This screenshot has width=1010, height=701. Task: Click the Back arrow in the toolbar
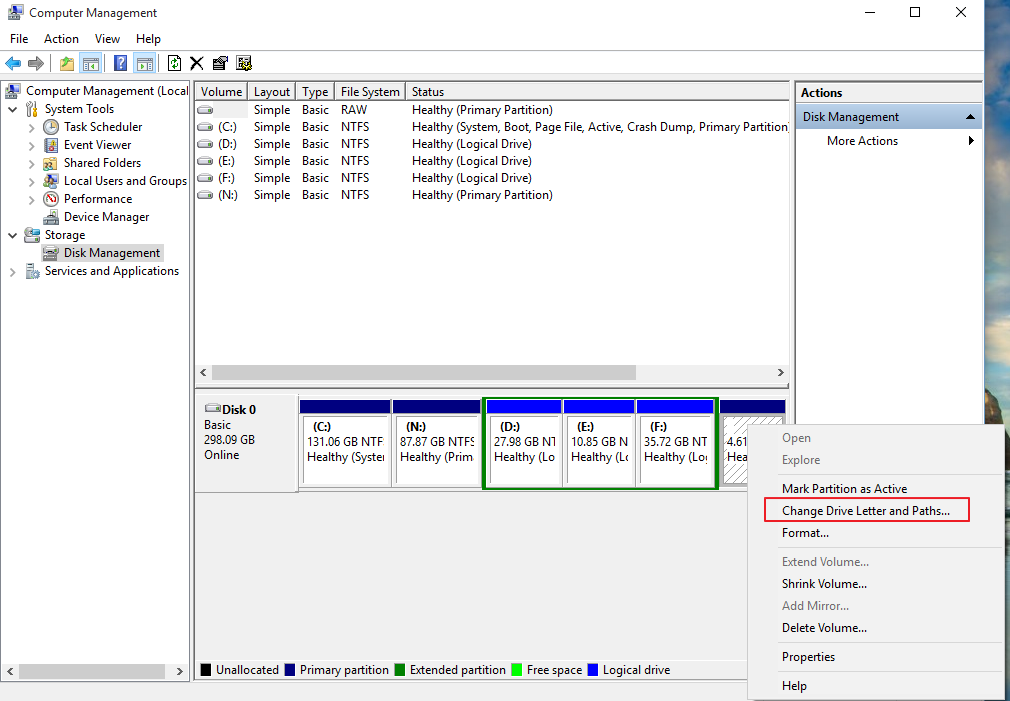(x=13, y=63)
